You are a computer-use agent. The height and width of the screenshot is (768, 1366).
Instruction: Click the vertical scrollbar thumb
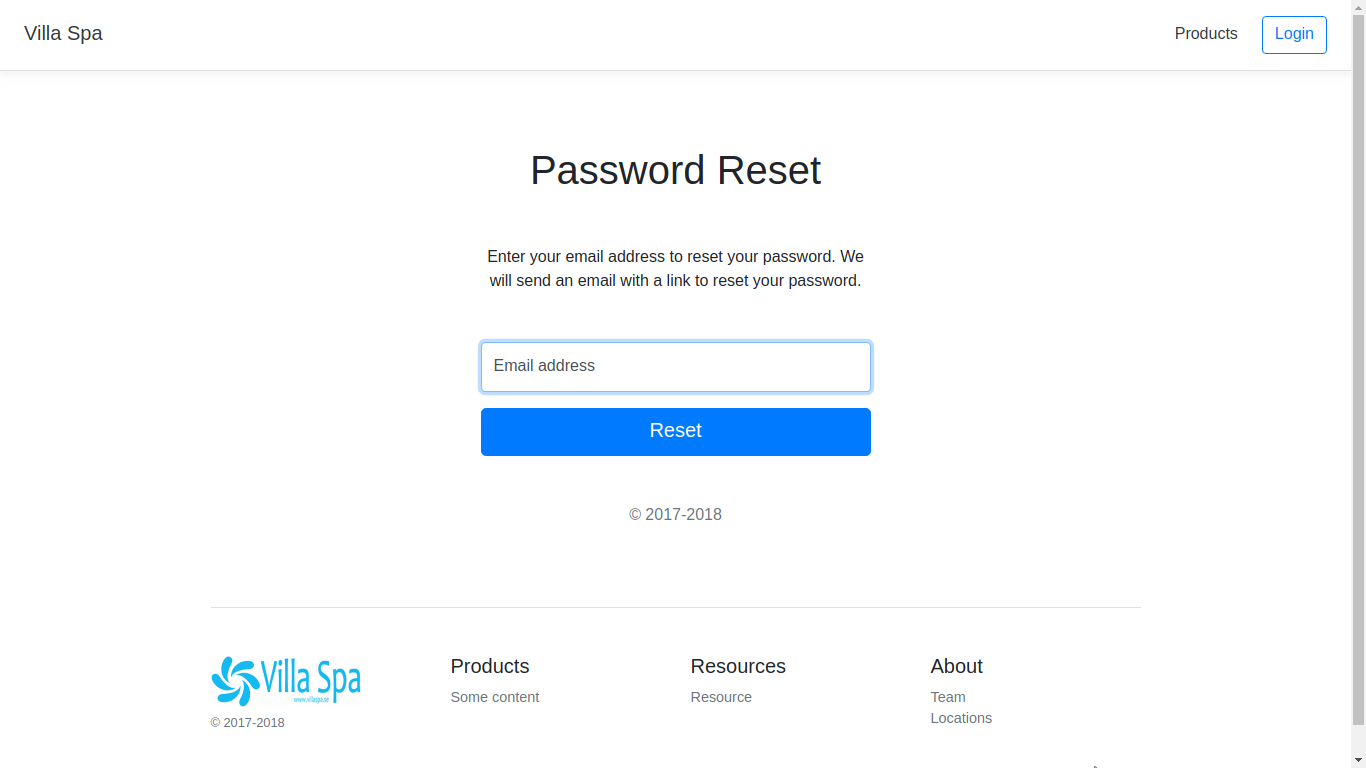tap(1358, 360)
